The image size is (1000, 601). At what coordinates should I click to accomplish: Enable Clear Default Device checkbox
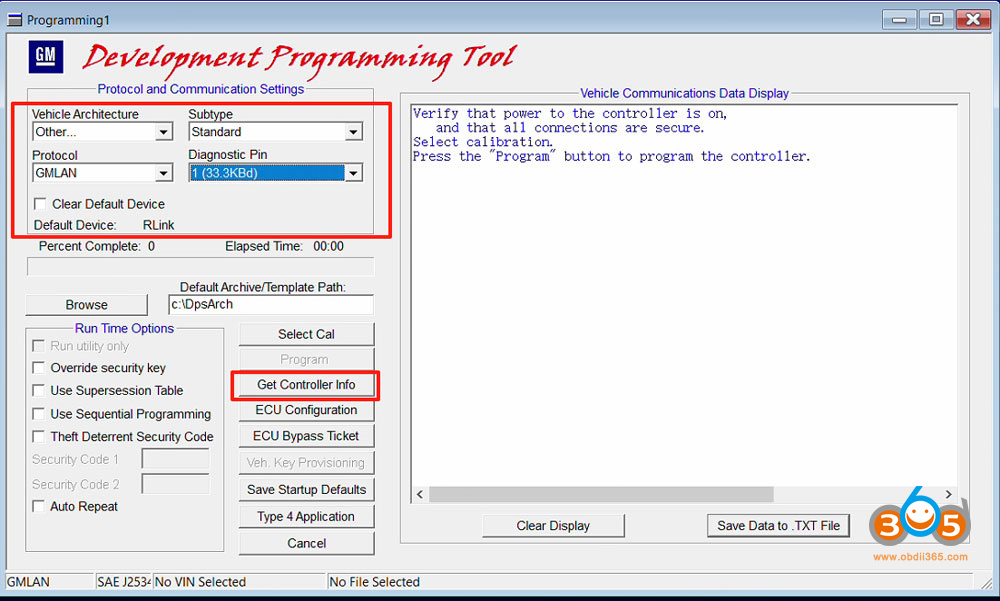(x=40, y=204)
